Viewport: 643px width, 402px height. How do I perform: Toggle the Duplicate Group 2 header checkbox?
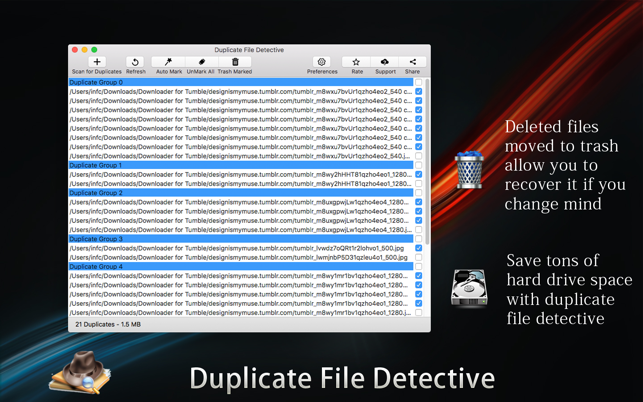coord(419,193)
